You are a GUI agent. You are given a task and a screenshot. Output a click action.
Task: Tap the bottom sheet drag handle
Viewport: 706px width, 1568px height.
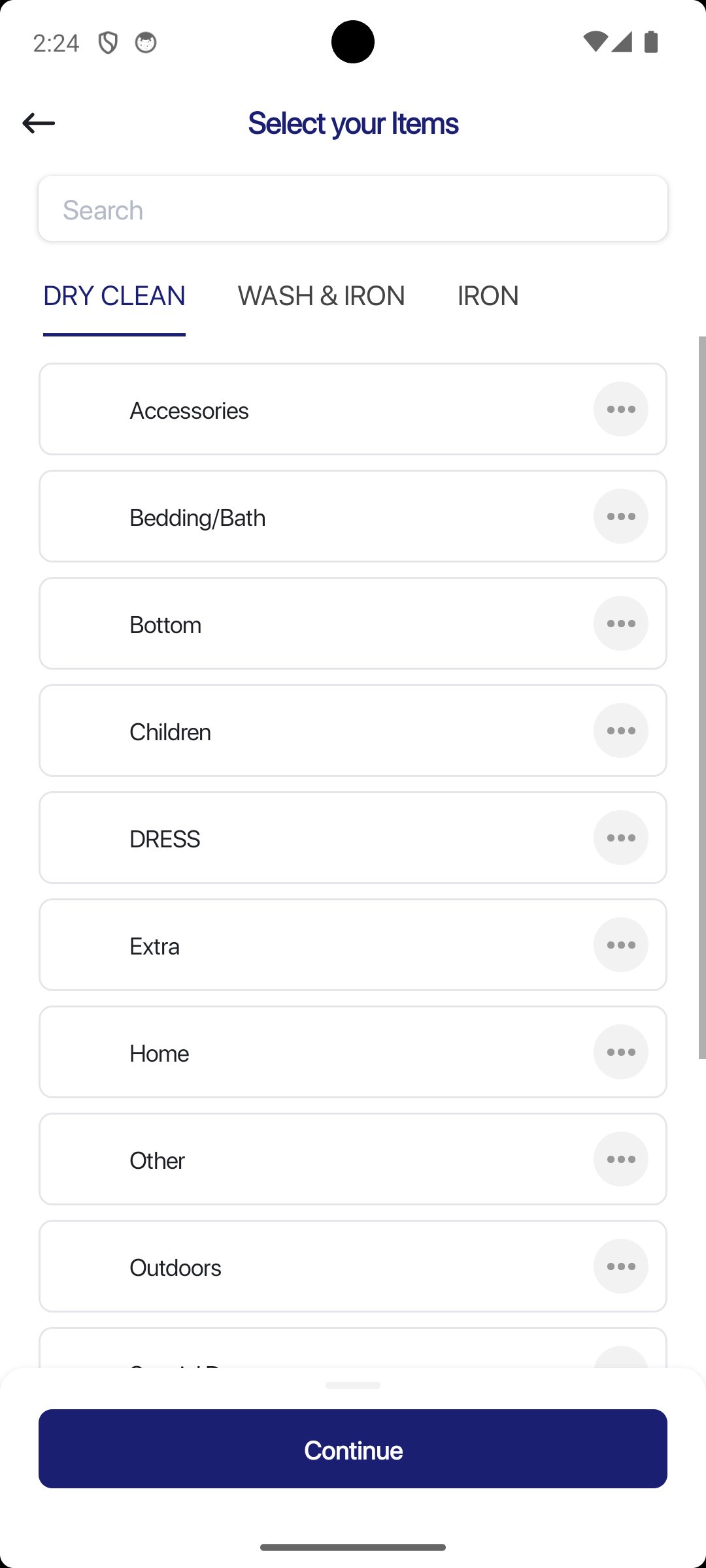pyautogui.click(x=353, y=1385)
